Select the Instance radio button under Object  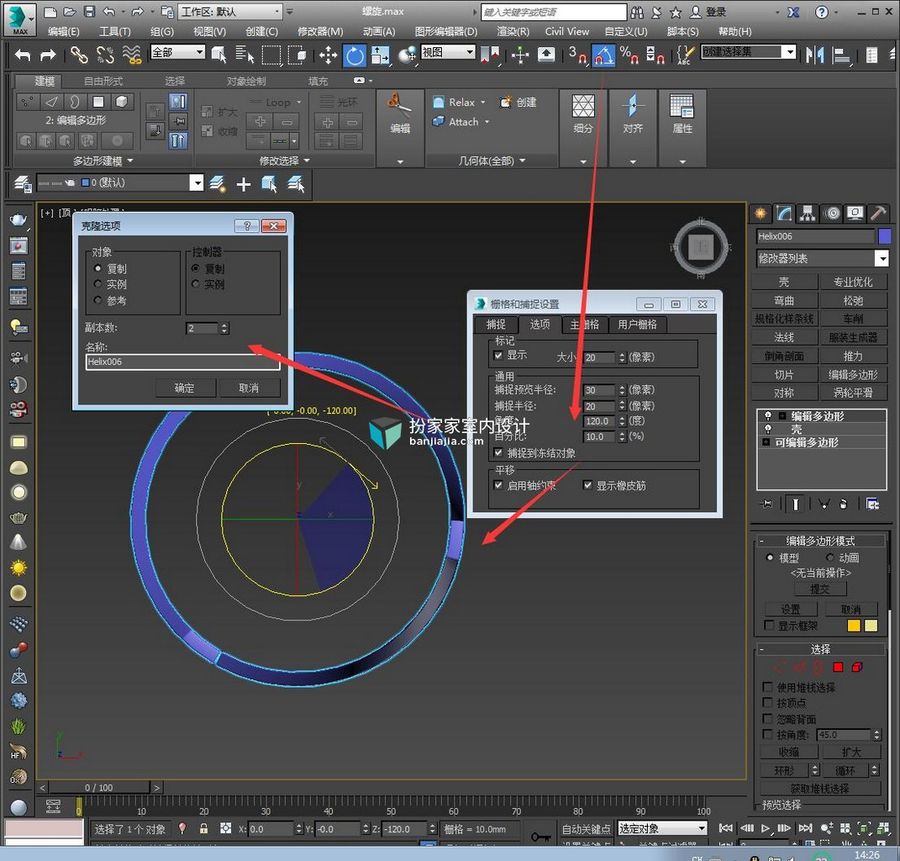coord(98,284)
